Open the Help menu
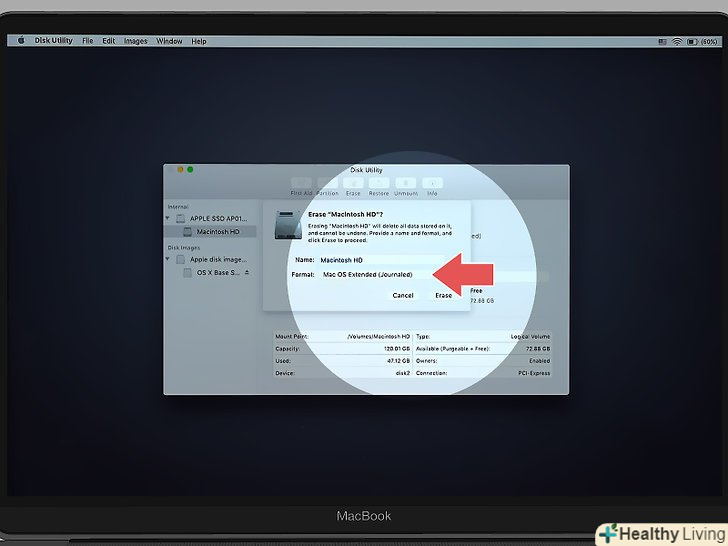 click(x=199, y=41)
